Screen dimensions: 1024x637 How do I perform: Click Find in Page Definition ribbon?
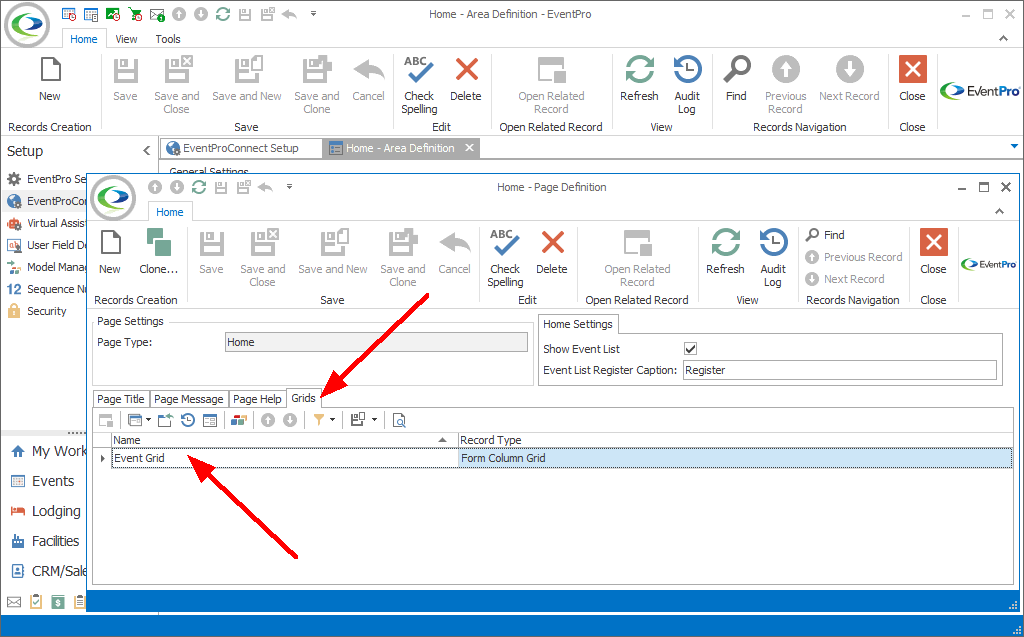click(x=826, y=235)
